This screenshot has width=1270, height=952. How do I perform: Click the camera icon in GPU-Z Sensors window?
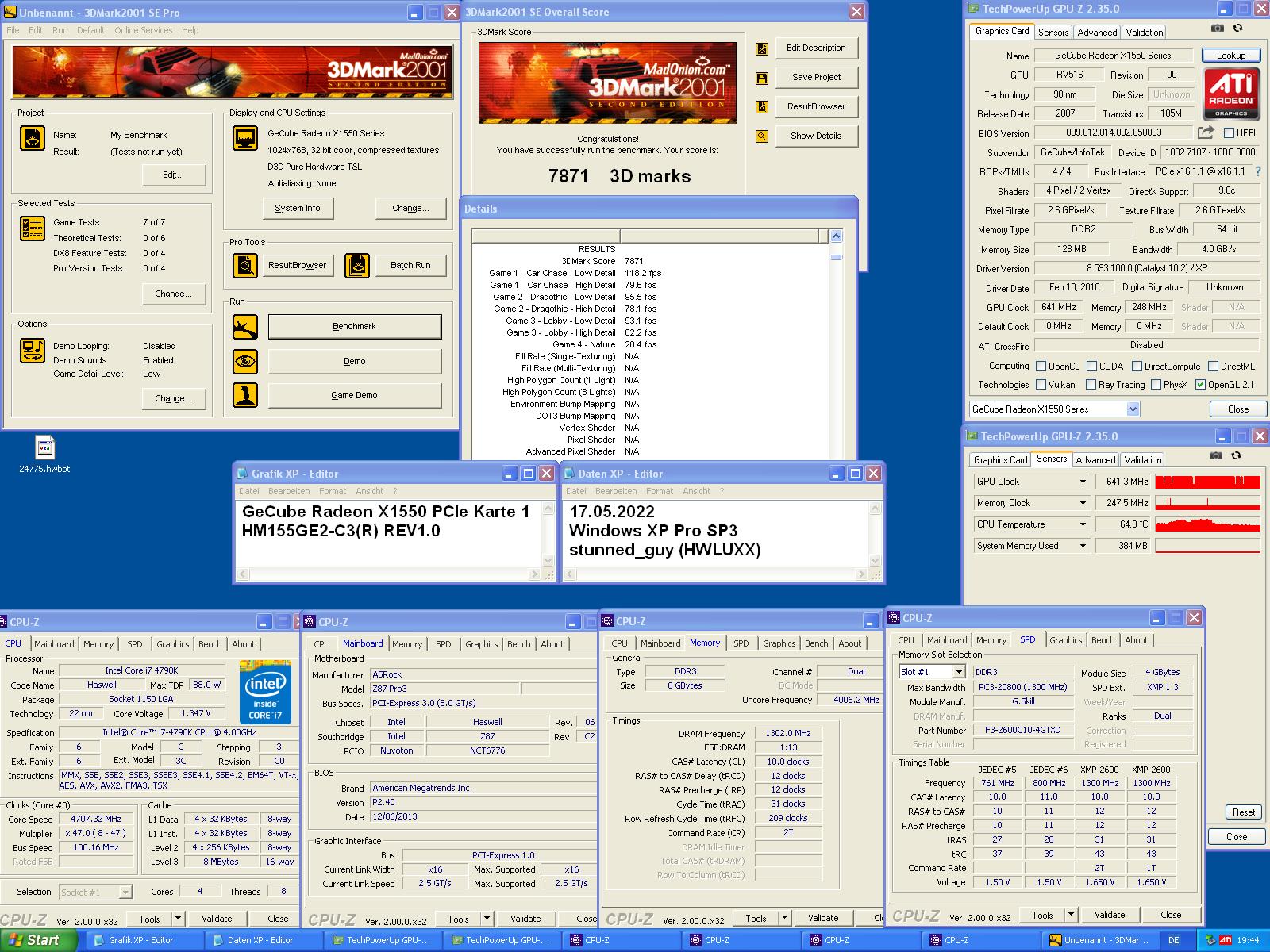pyautogui.click(x=1216, y=455)
